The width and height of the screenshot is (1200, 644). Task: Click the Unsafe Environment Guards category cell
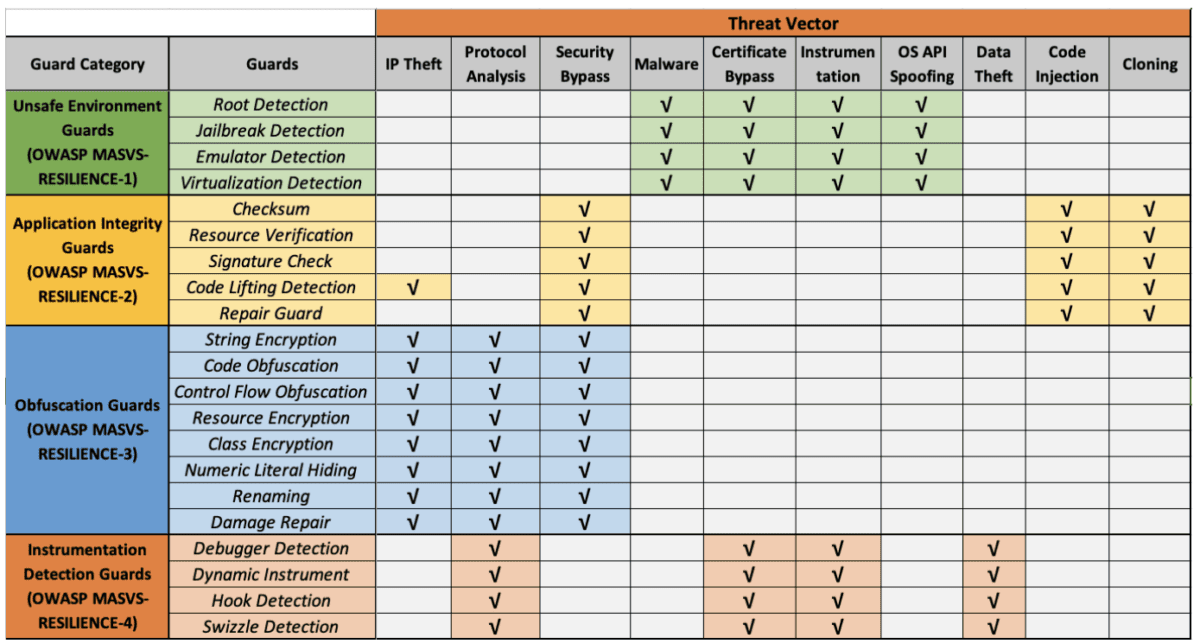[87, 143]
